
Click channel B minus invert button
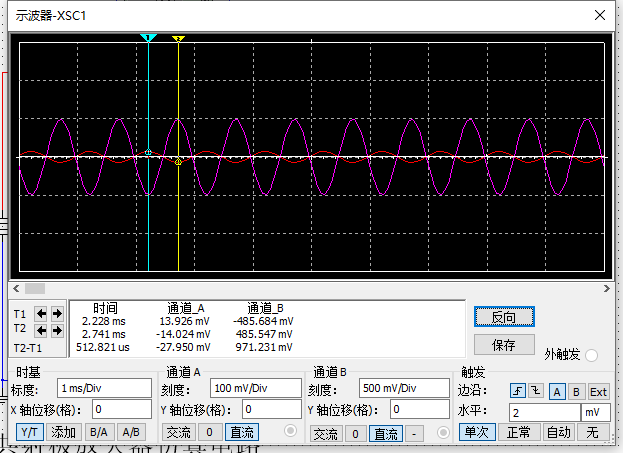(414, 434)
